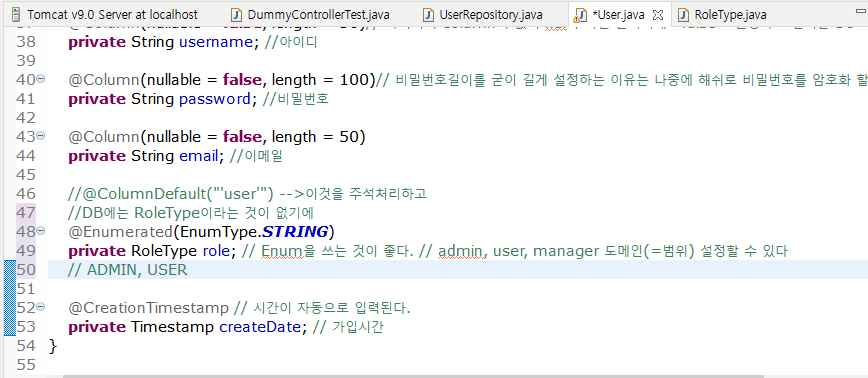Open the DummyControllerTest.java tab

[312, 14]
